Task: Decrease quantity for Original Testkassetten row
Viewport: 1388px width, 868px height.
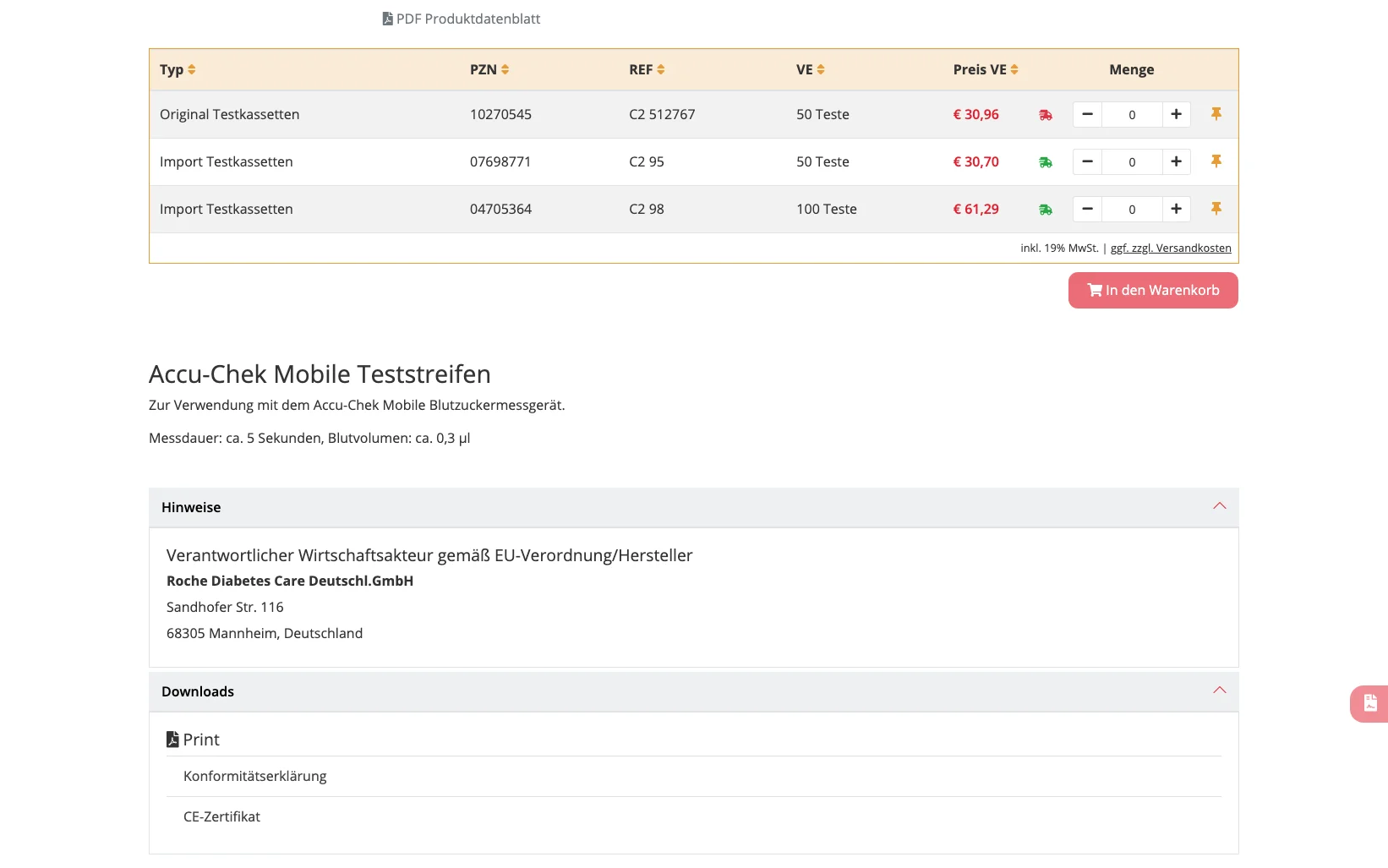Action: tap(1087, 114)
